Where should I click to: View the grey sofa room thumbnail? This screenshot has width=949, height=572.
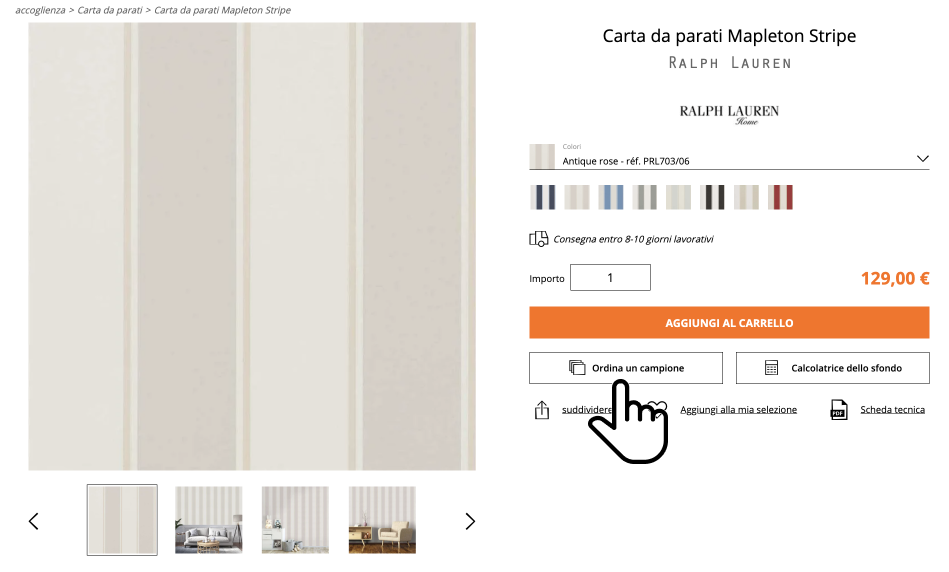[x=209, y=520]
